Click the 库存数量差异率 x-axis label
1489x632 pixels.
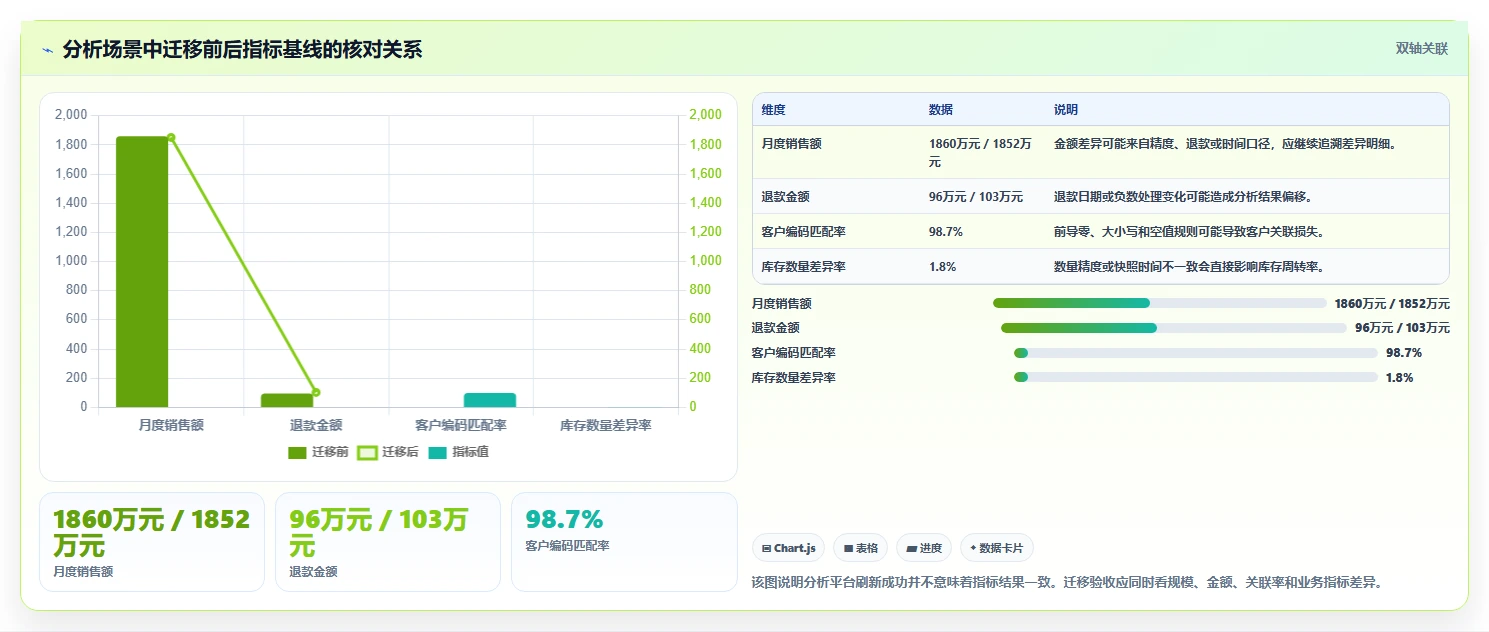coord(606,425)
